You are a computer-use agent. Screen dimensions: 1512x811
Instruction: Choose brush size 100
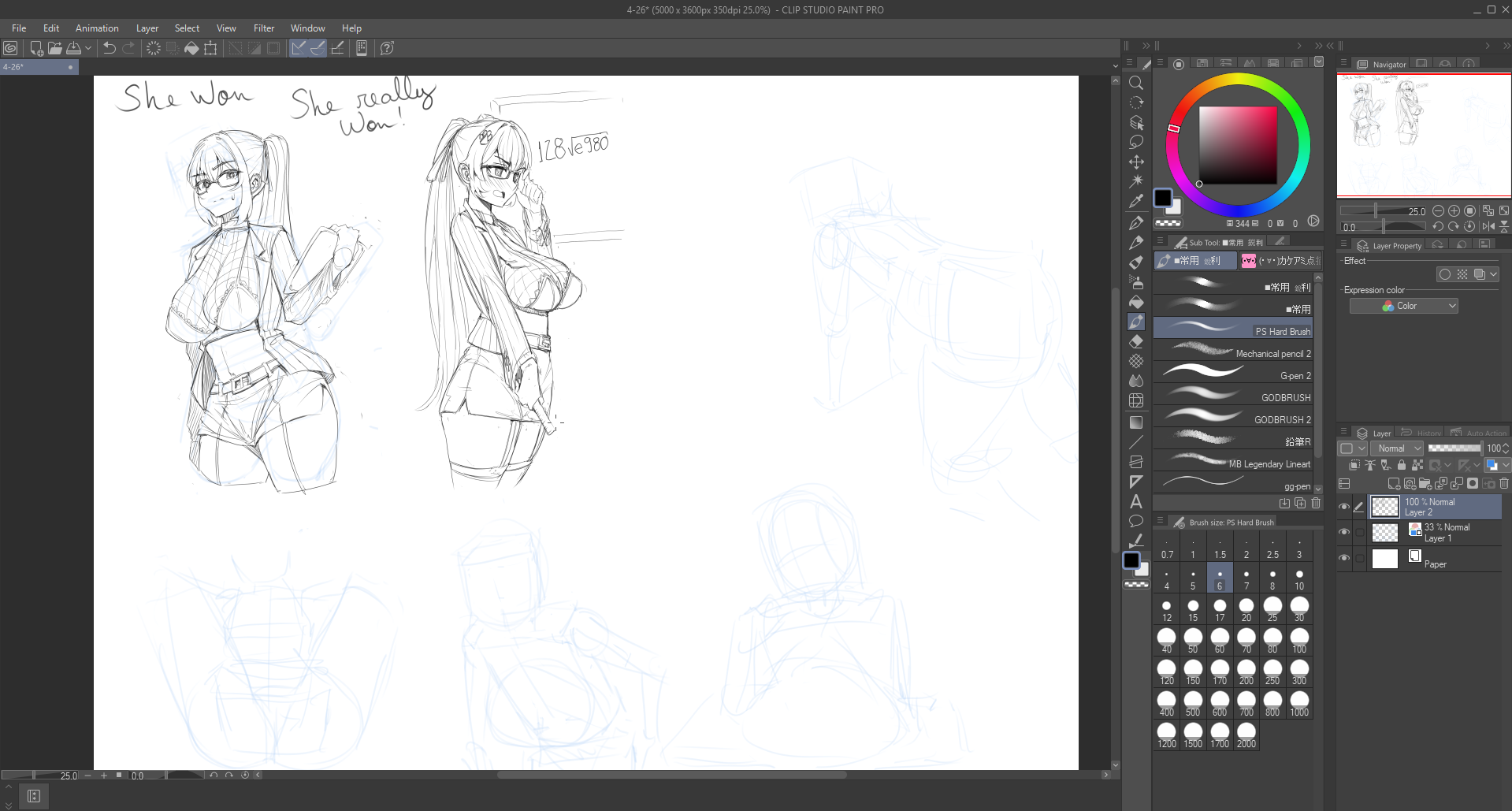pyautogui.click(x=1299, y=641)
